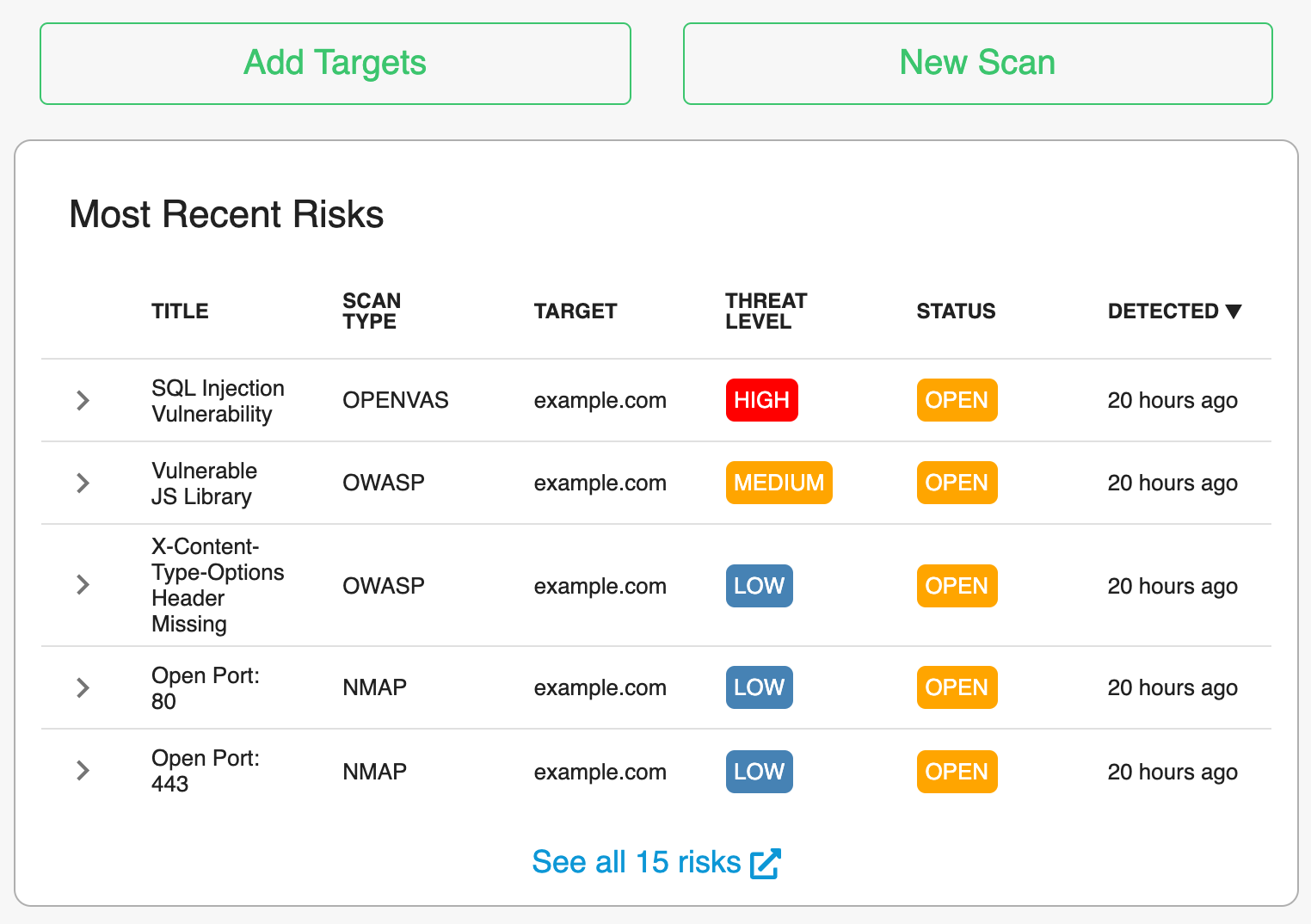Expand the Vulnerable JS Library row
Viewport: 1311px width, 924px height.
(83, 483)
